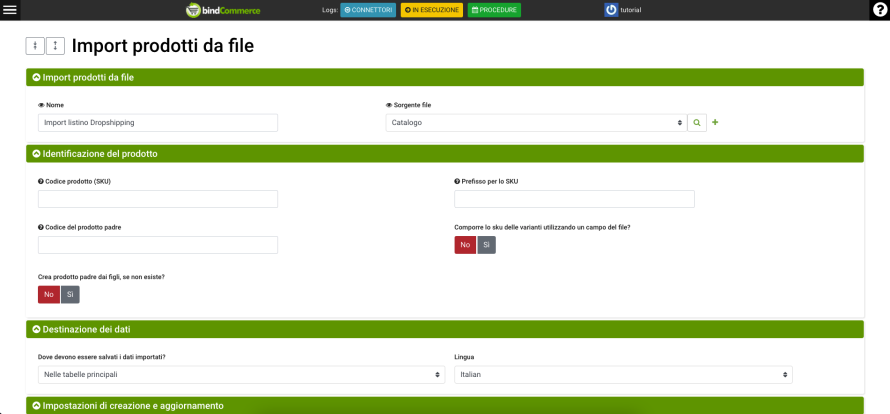
Task: Click the expand all sections icon
Action: tap(55, 46)
